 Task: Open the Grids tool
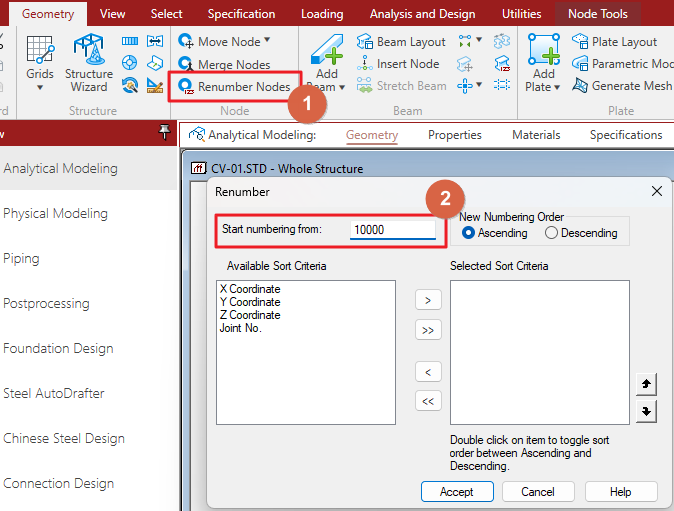[40, 50]
